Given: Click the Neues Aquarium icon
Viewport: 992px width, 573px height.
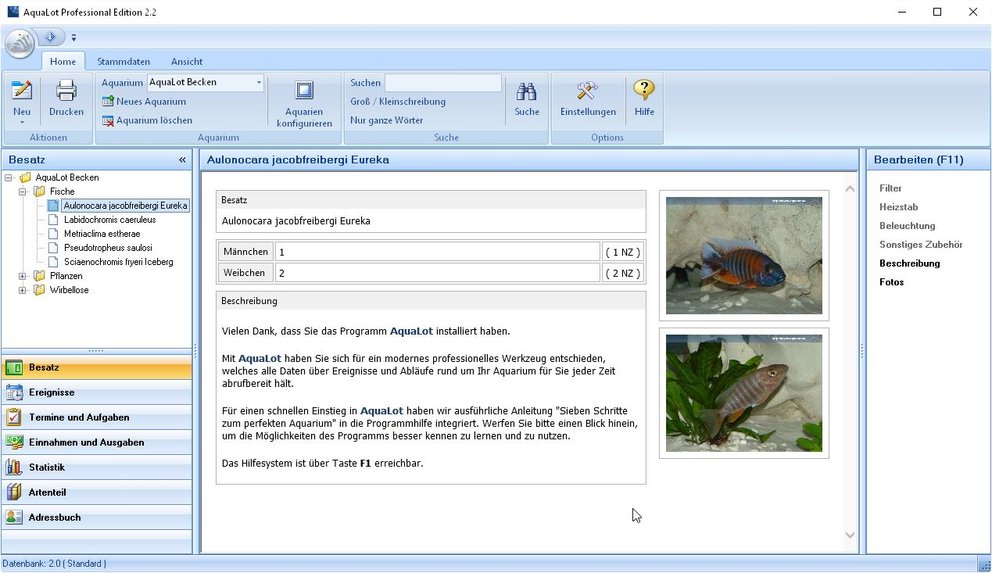Looking at the screenshot, I should pyautogui.click(x=108, y=101).
